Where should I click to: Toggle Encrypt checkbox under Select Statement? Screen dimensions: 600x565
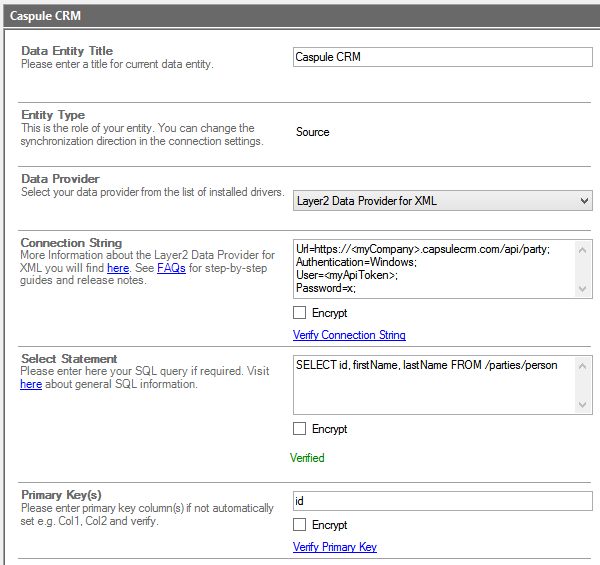(x=299, y=429)
